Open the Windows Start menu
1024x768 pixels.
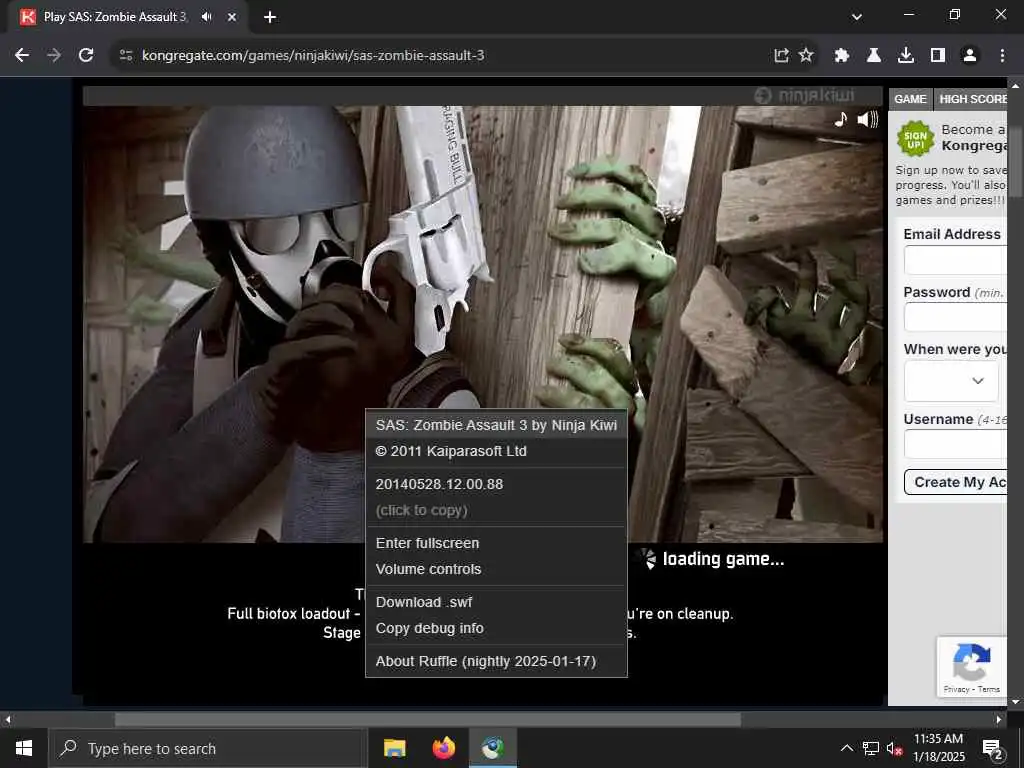[24, 748]
